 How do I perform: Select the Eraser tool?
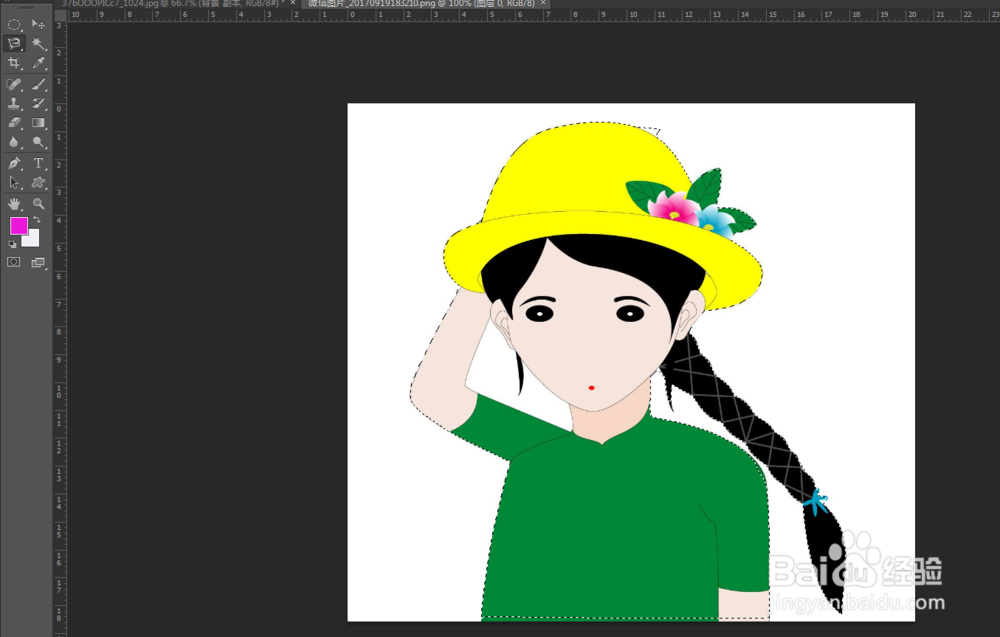tap(14, 122)
